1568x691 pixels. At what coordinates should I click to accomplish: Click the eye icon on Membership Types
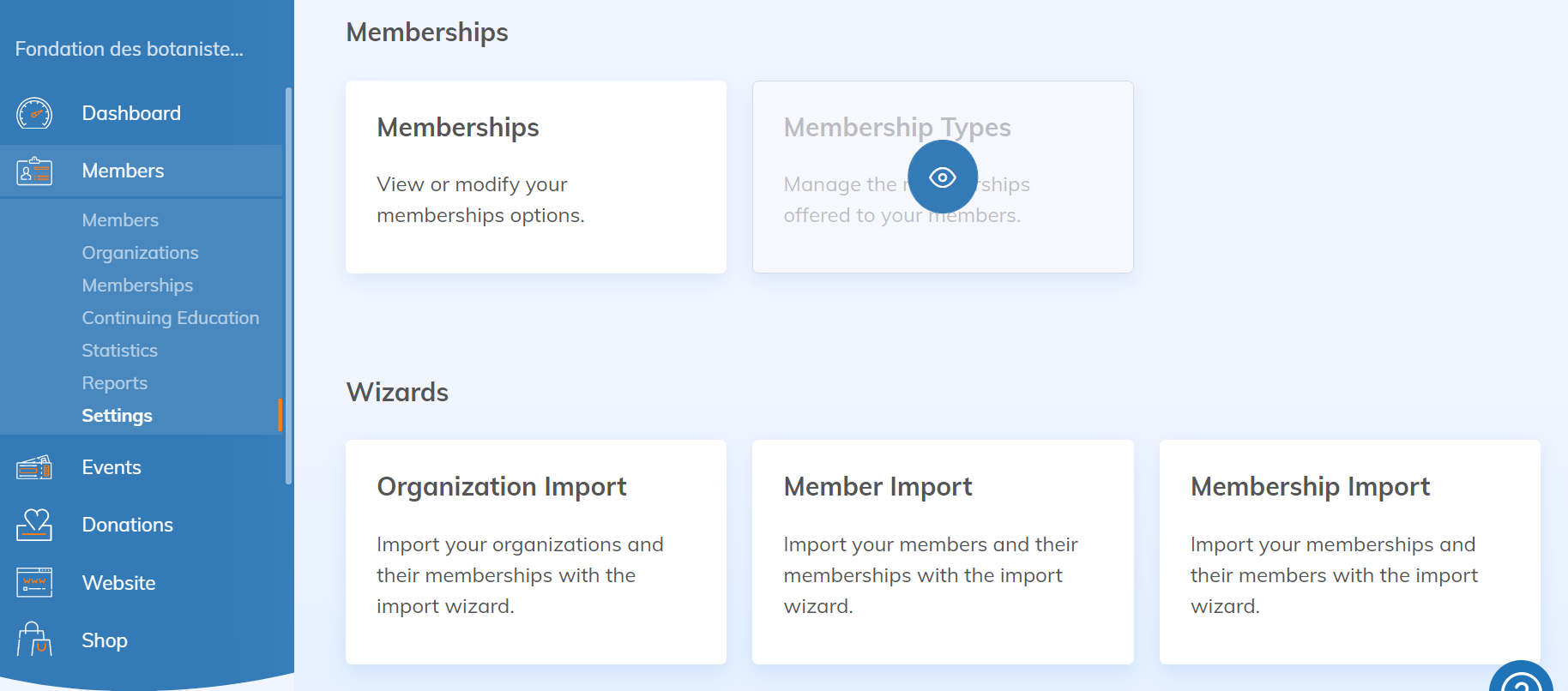click(943, 177)
